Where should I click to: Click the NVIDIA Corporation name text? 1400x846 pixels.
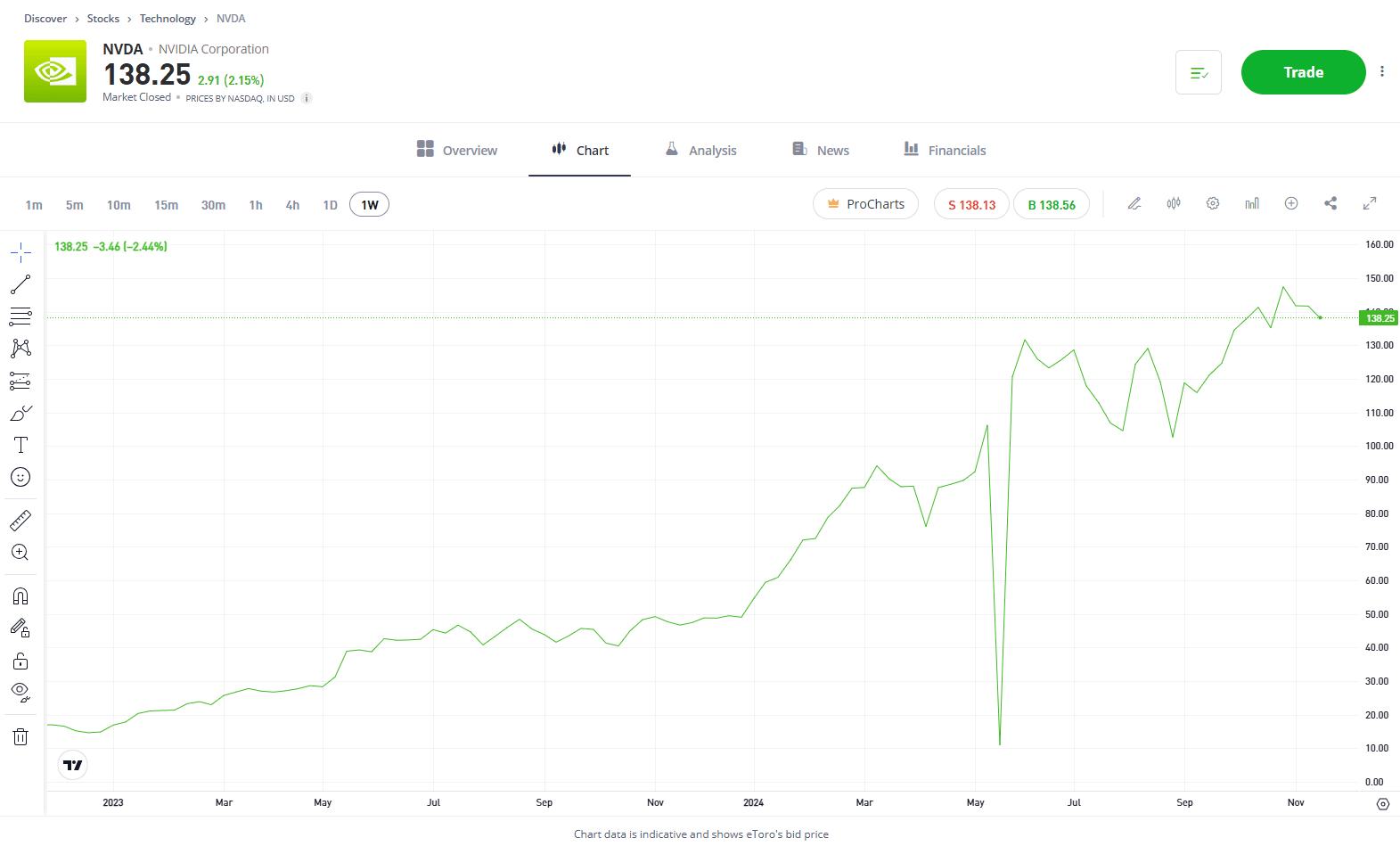pos(214,49)
